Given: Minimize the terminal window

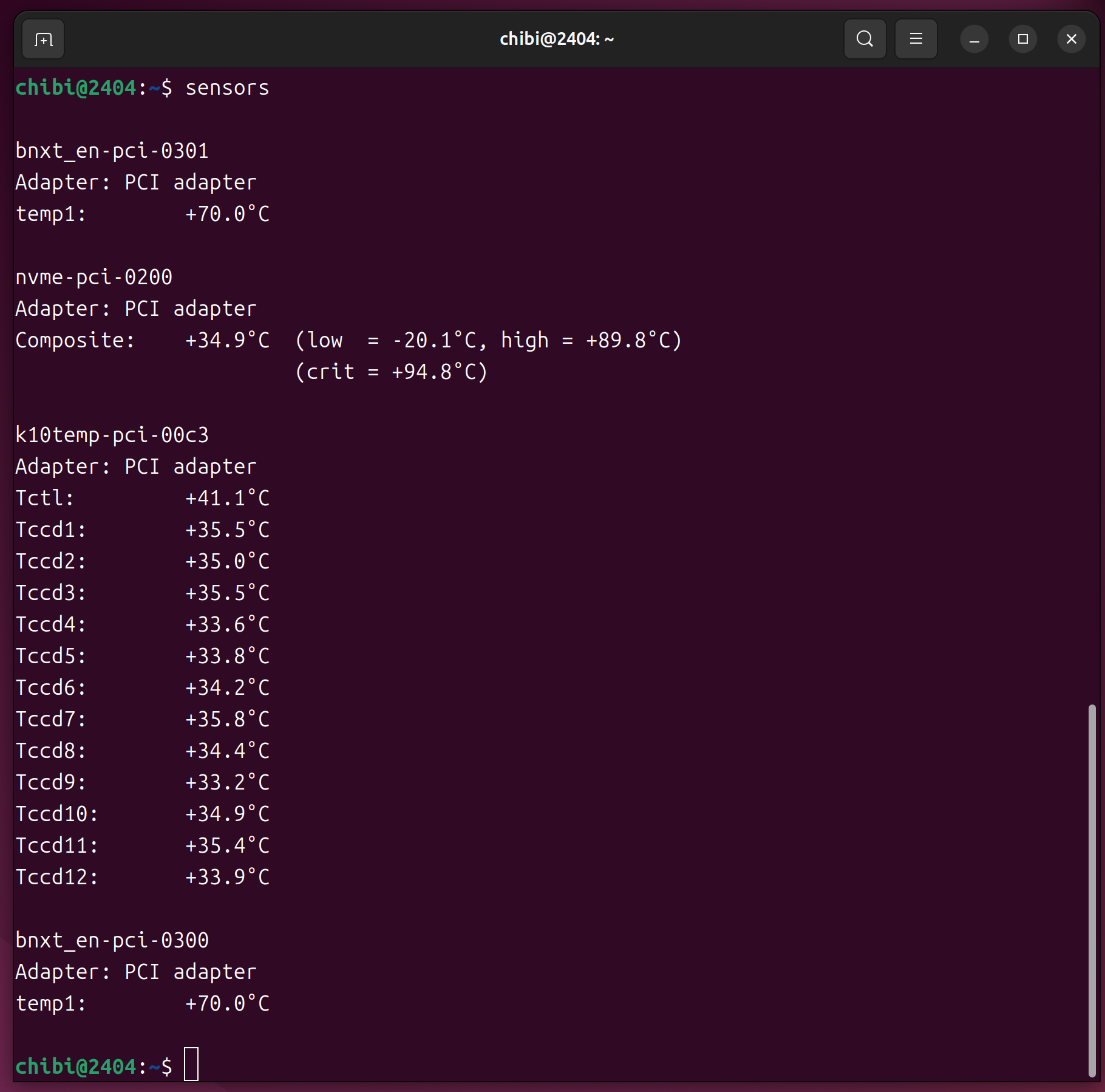Looking at the screenshot, I should 974,39.
